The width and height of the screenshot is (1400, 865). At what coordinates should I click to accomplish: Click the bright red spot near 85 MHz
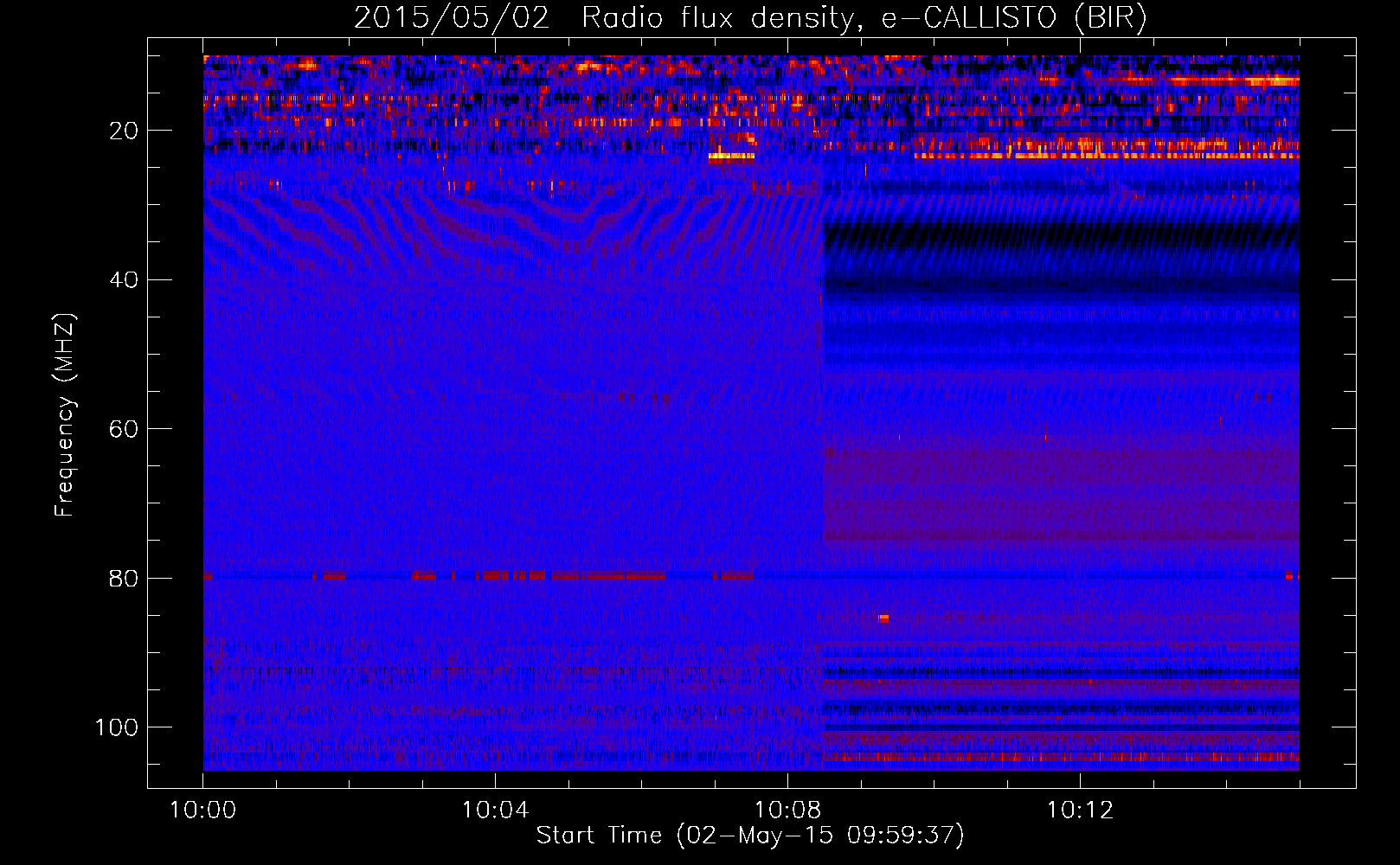pos(883,618)
